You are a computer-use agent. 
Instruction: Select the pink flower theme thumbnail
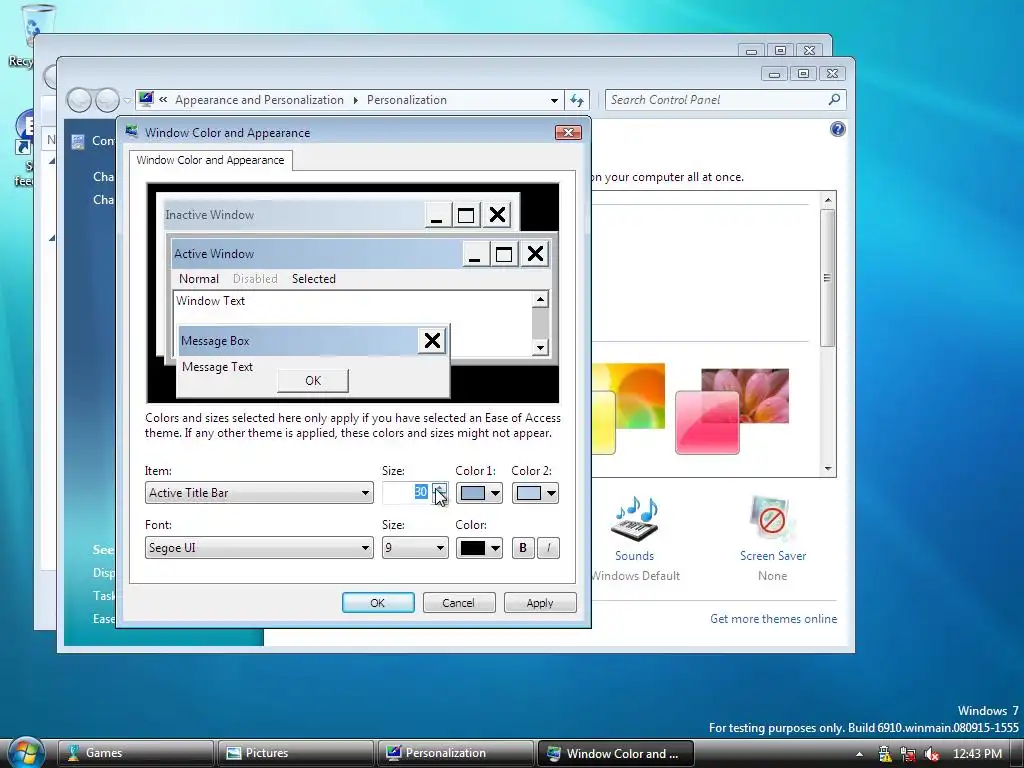click(x=731, y=411)
